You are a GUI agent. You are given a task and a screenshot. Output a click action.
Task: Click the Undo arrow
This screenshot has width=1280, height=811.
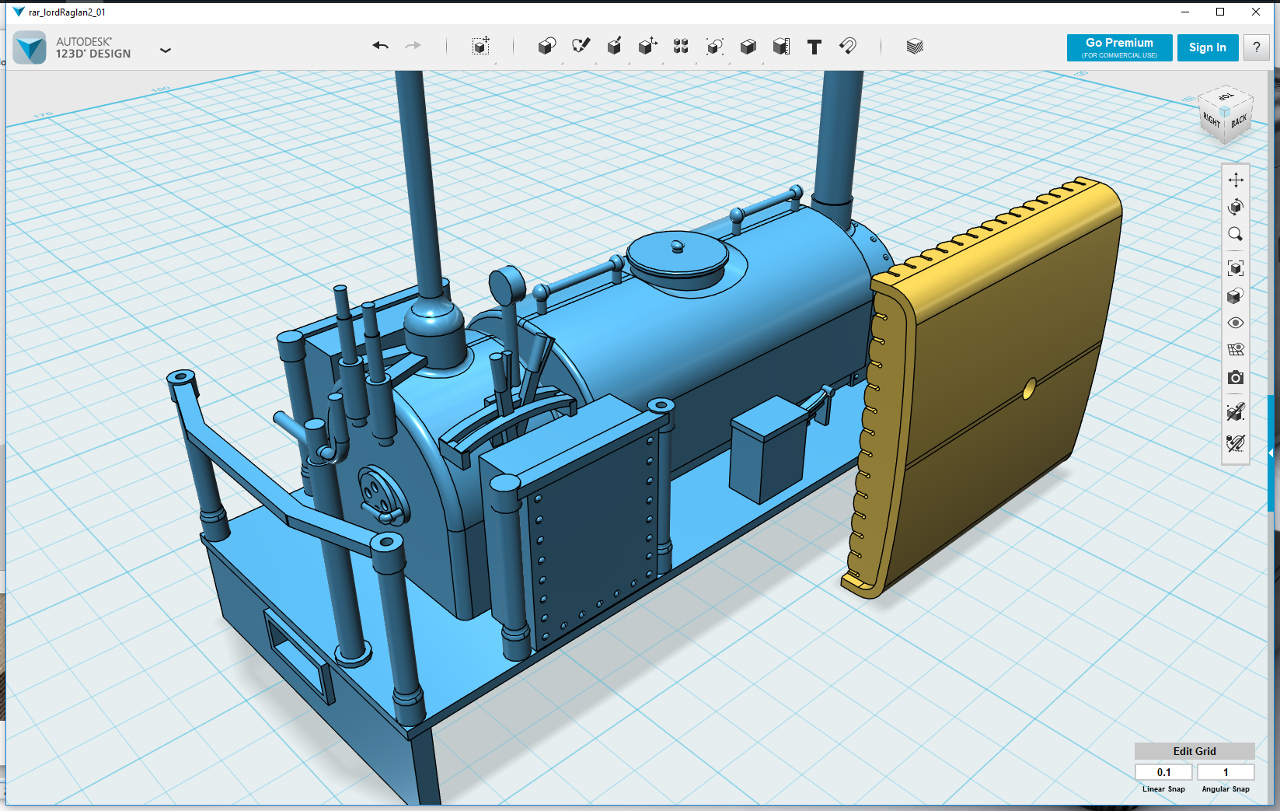click(x=380, y=46)
